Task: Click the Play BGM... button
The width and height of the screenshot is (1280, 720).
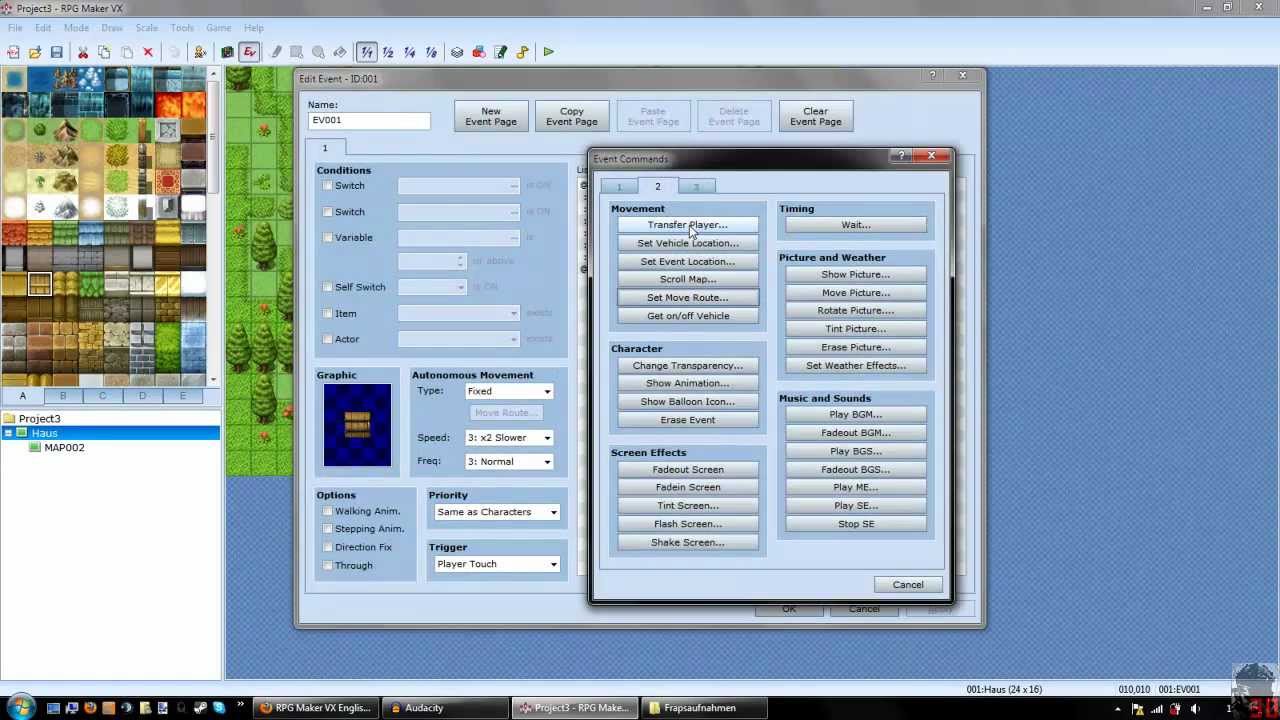Action: coord(856,415)
